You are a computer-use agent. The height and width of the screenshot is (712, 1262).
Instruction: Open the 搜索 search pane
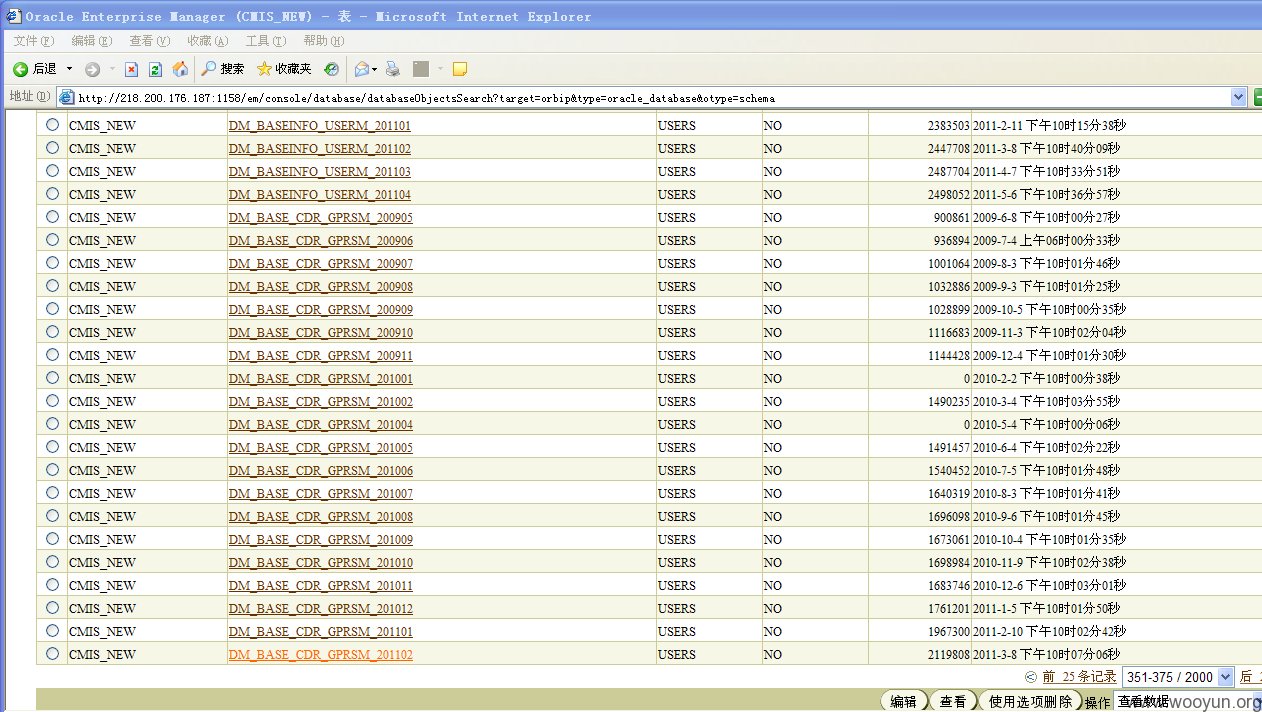tap(223, 69)
